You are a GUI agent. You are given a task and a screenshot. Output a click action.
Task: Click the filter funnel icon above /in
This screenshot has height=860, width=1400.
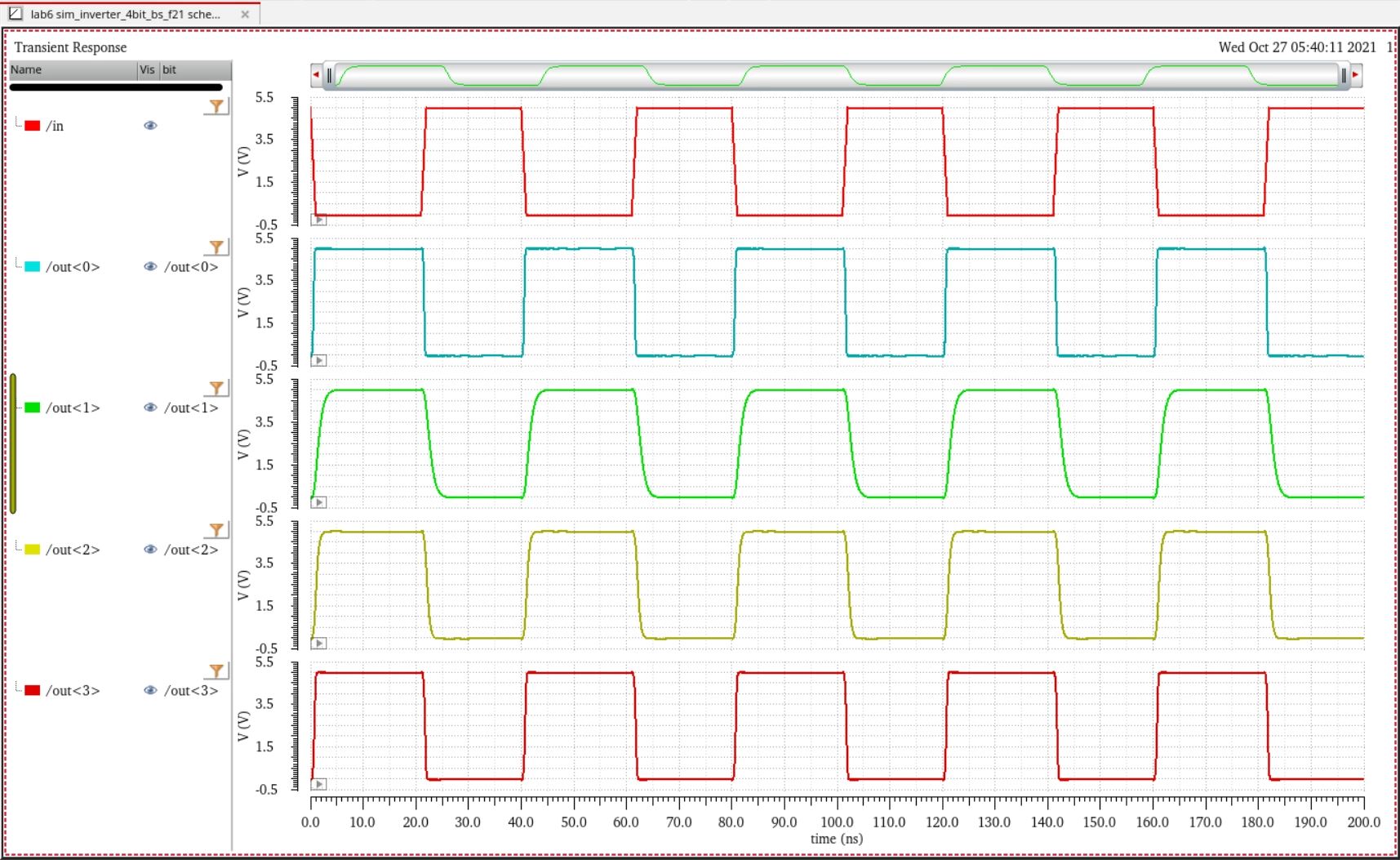pyautogui.click(x=216, y=106)
